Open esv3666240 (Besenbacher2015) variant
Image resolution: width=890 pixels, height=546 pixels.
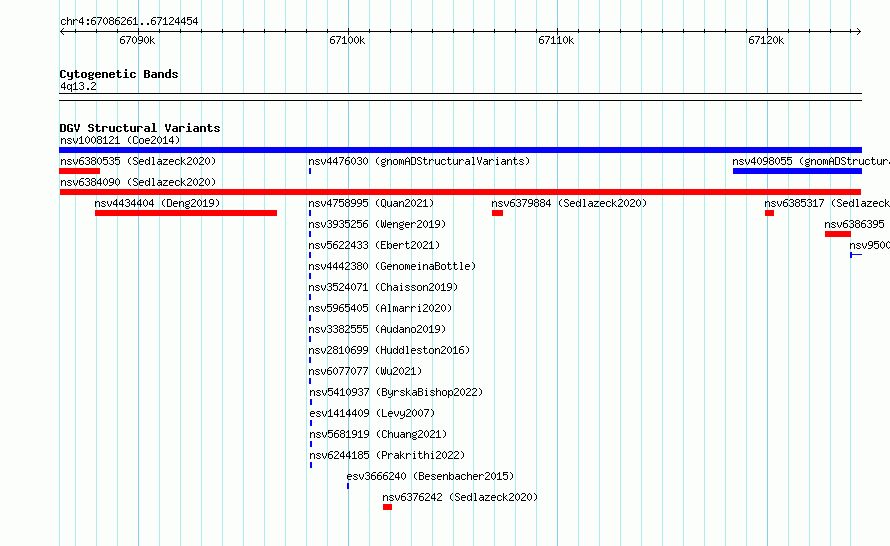(430, 476)
